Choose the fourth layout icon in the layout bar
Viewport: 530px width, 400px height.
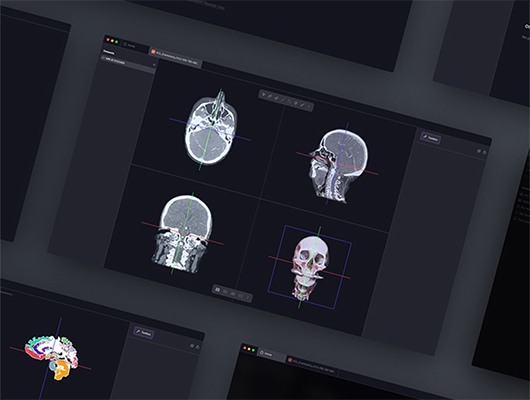tap(241, 296)
